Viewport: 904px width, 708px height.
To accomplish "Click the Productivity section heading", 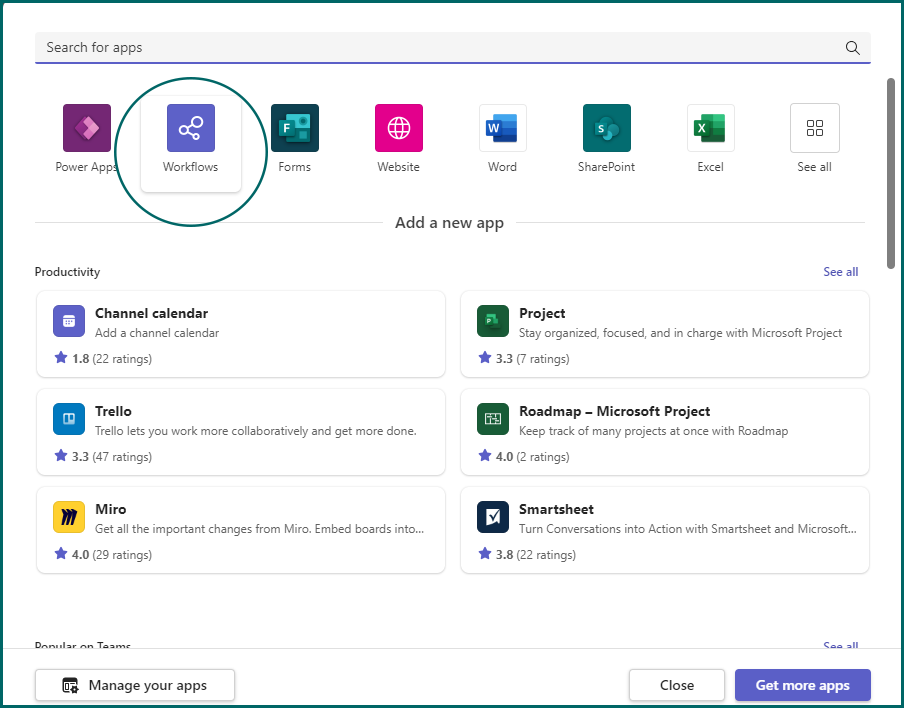I will [x=67, y=272].
